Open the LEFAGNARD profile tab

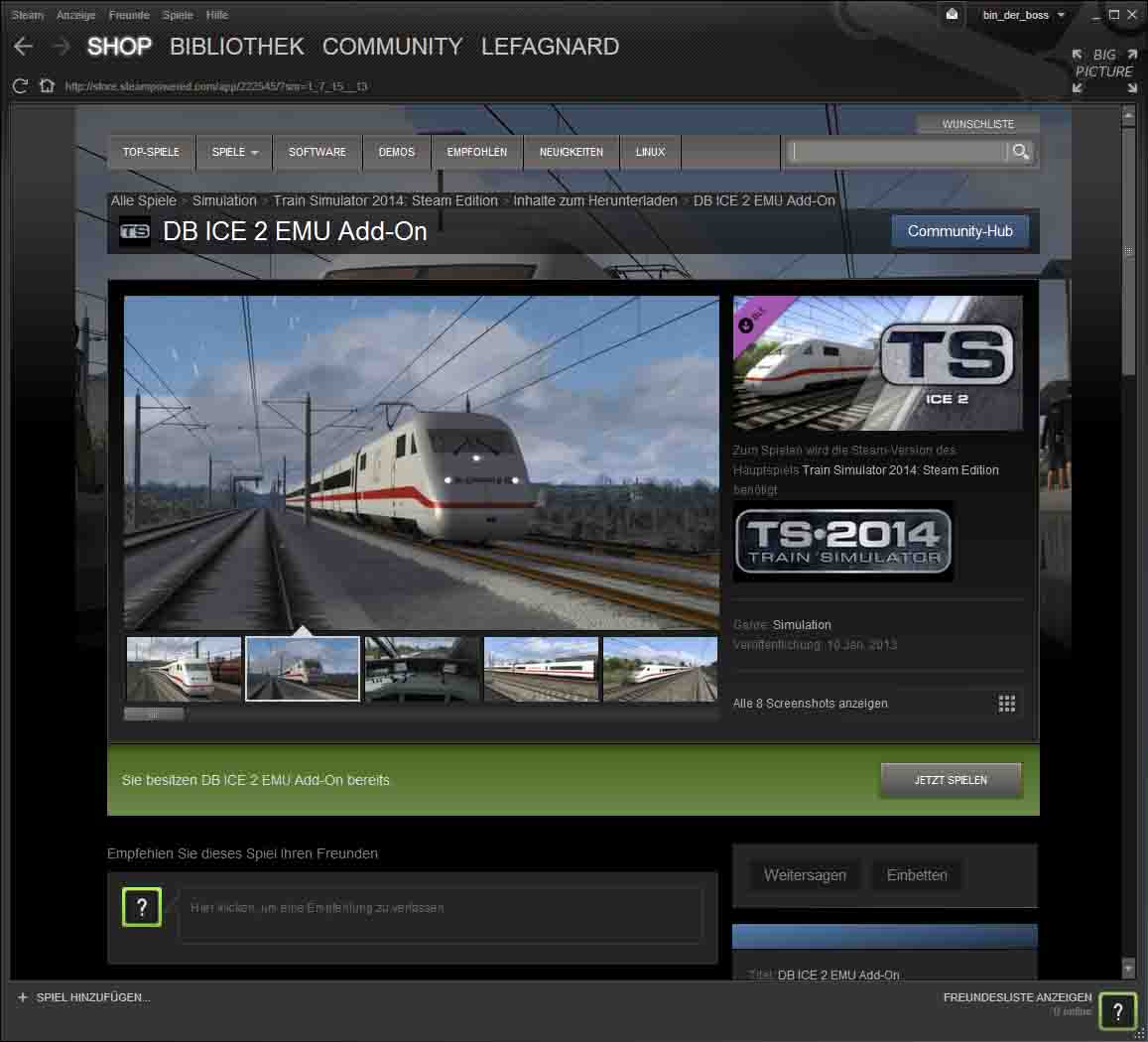pos(550,47)
